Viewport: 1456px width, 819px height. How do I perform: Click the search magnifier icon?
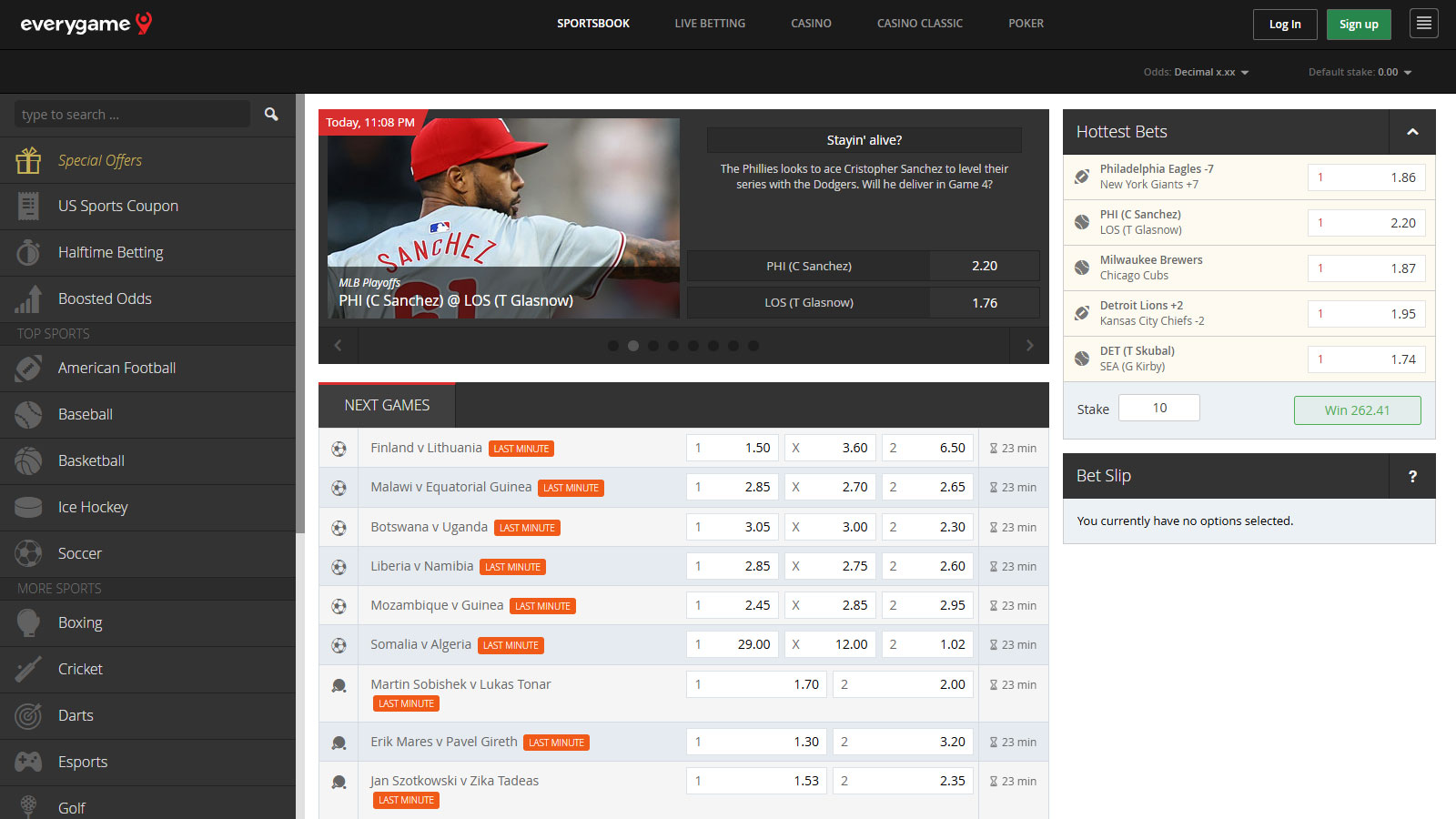271,114
